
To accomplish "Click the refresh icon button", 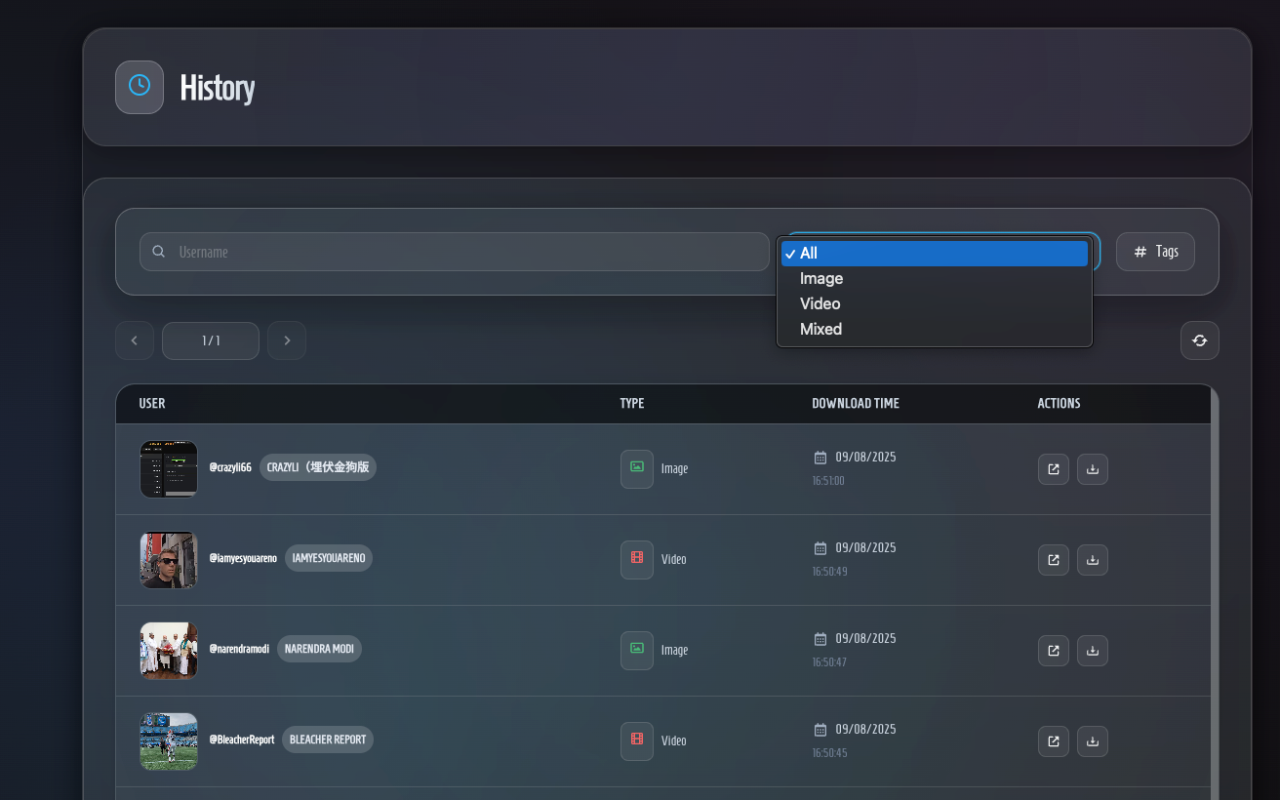I will click(1199, 340).
